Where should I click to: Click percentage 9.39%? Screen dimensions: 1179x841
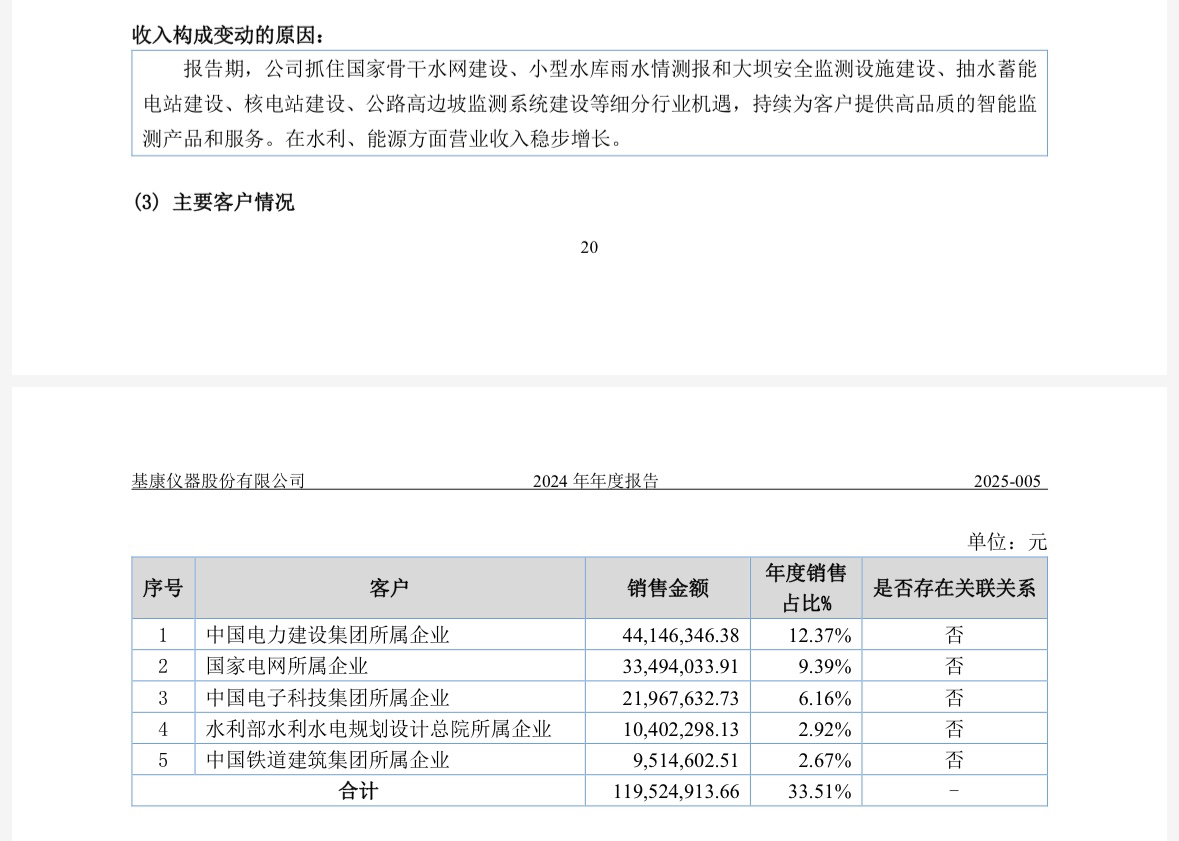click(x=825, y=666)
